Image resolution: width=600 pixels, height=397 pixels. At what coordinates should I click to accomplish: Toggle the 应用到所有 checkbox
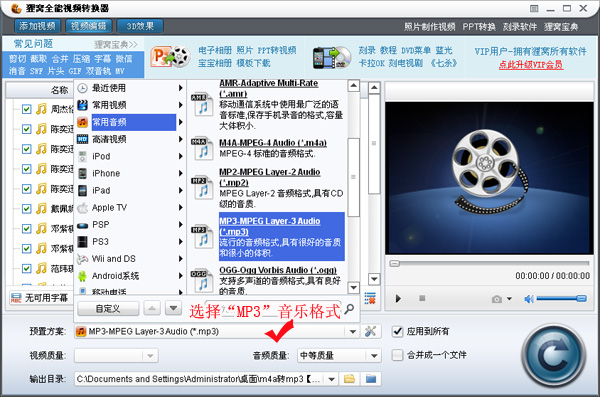coord(398,331)
